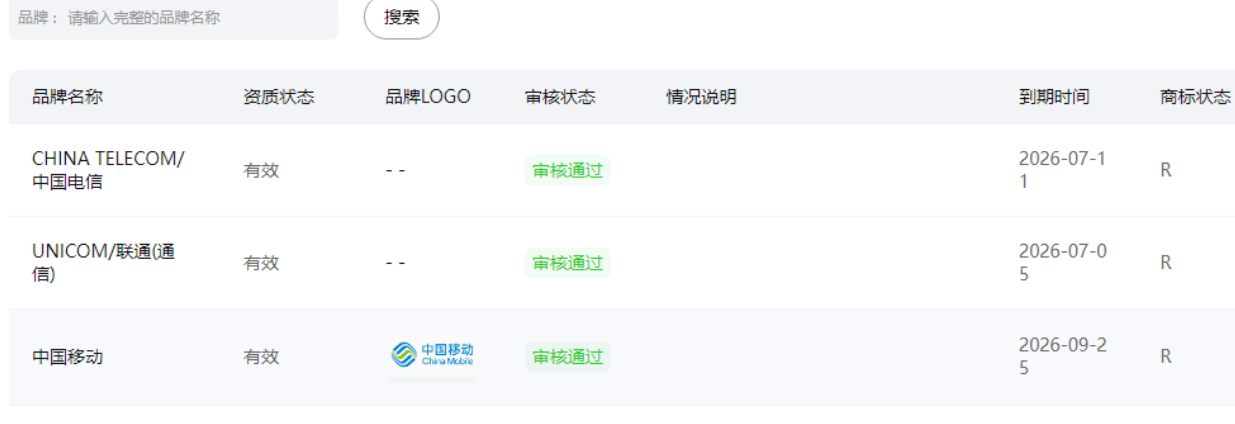Click the 商标状态 column header

(1195, 97)
